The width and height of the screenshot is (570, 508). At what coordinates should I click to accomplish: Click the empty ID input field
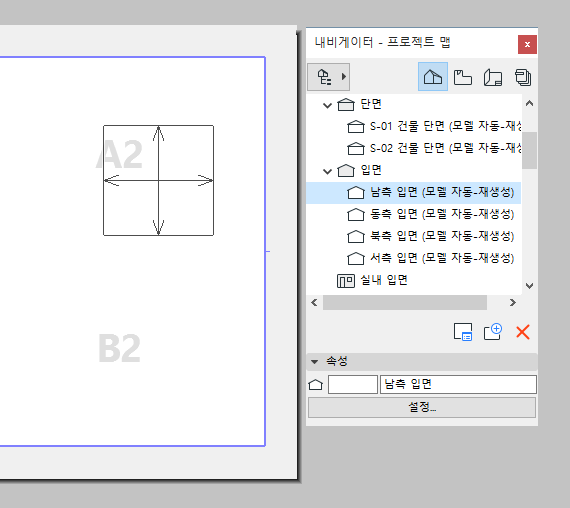tap(353, 384)
